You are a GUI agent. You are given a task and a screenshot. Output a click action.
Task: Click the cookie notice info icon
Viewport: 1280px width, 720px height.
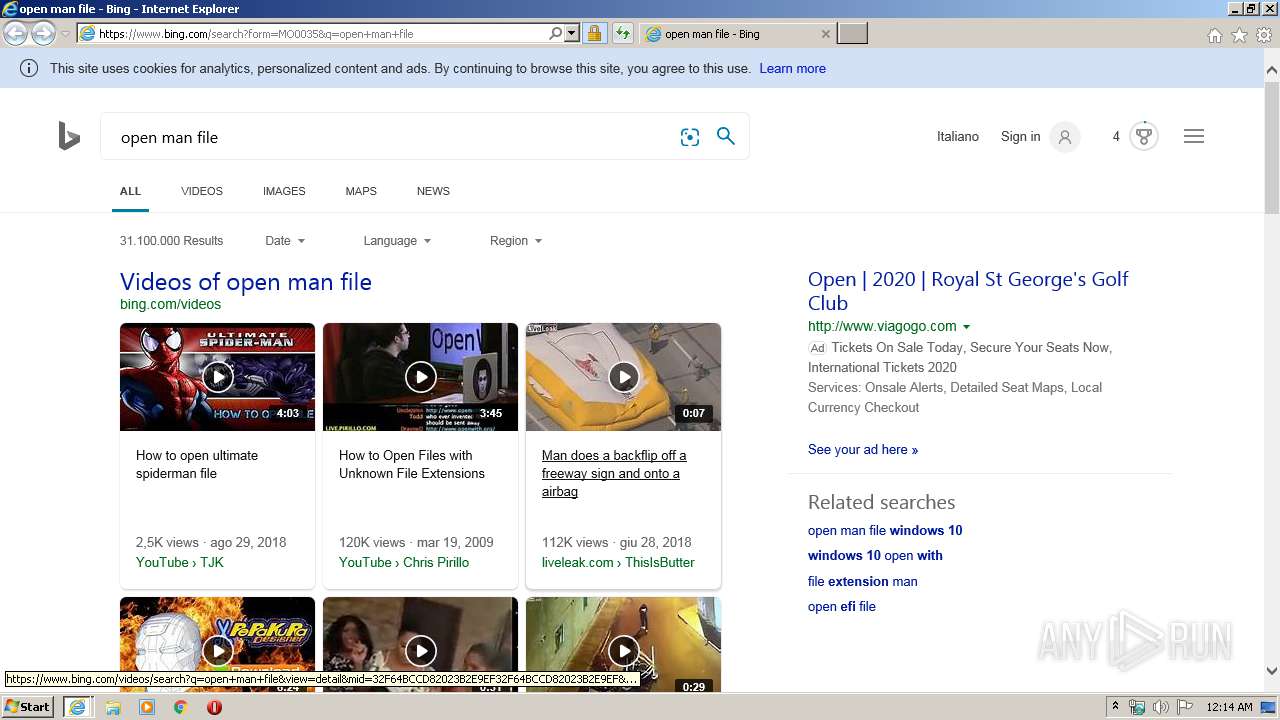(29, 68)
